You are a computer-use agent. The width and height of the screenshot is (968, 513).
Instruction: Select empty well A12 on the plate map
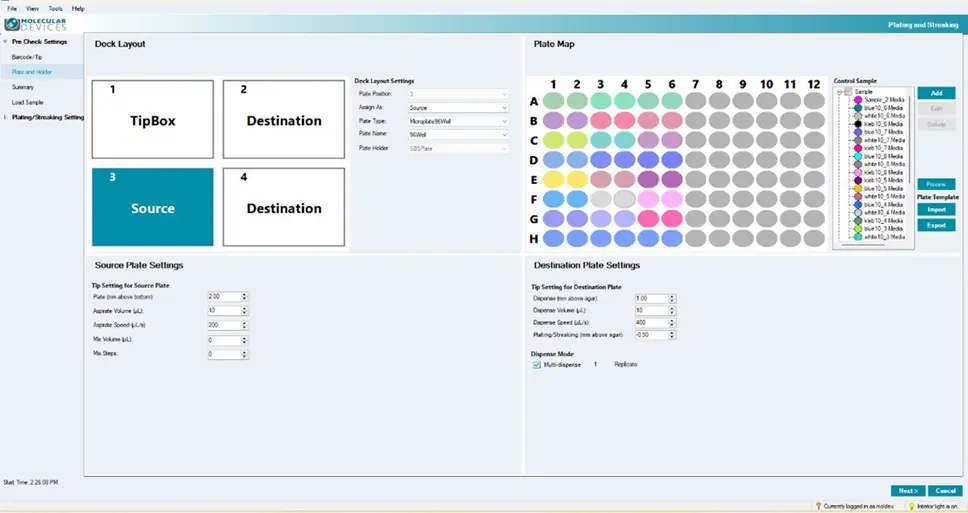(x=814, y=101)
